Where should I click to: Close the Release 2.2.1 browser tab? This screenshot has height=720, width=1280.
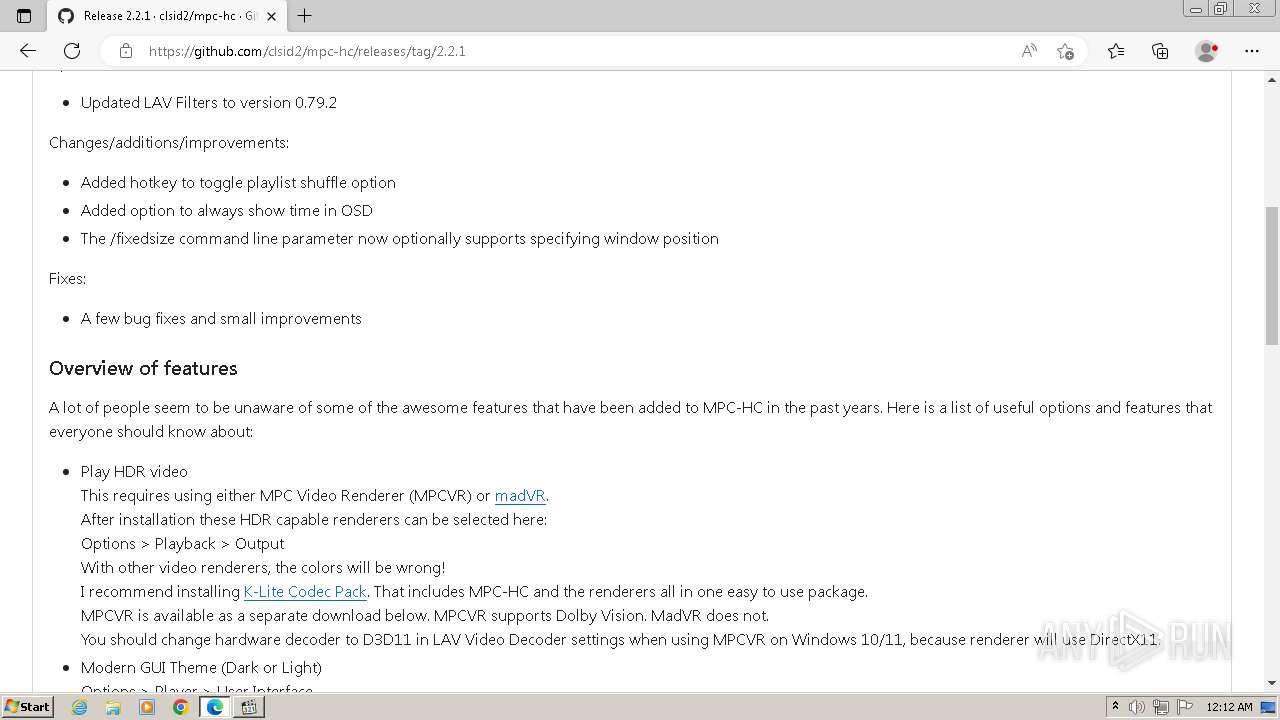click(x=271, y=16)
